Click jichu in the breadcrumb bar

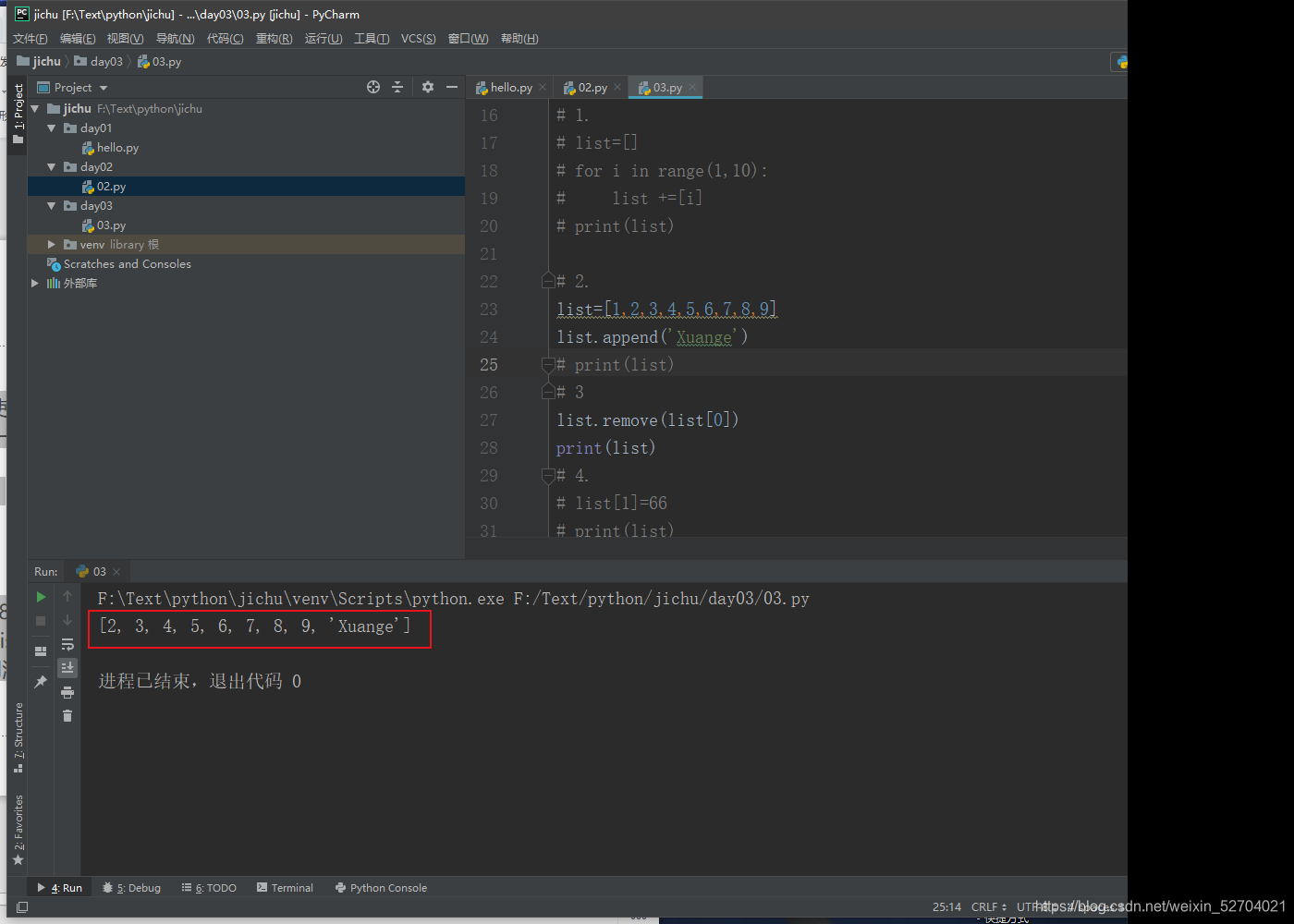(39, 62)
